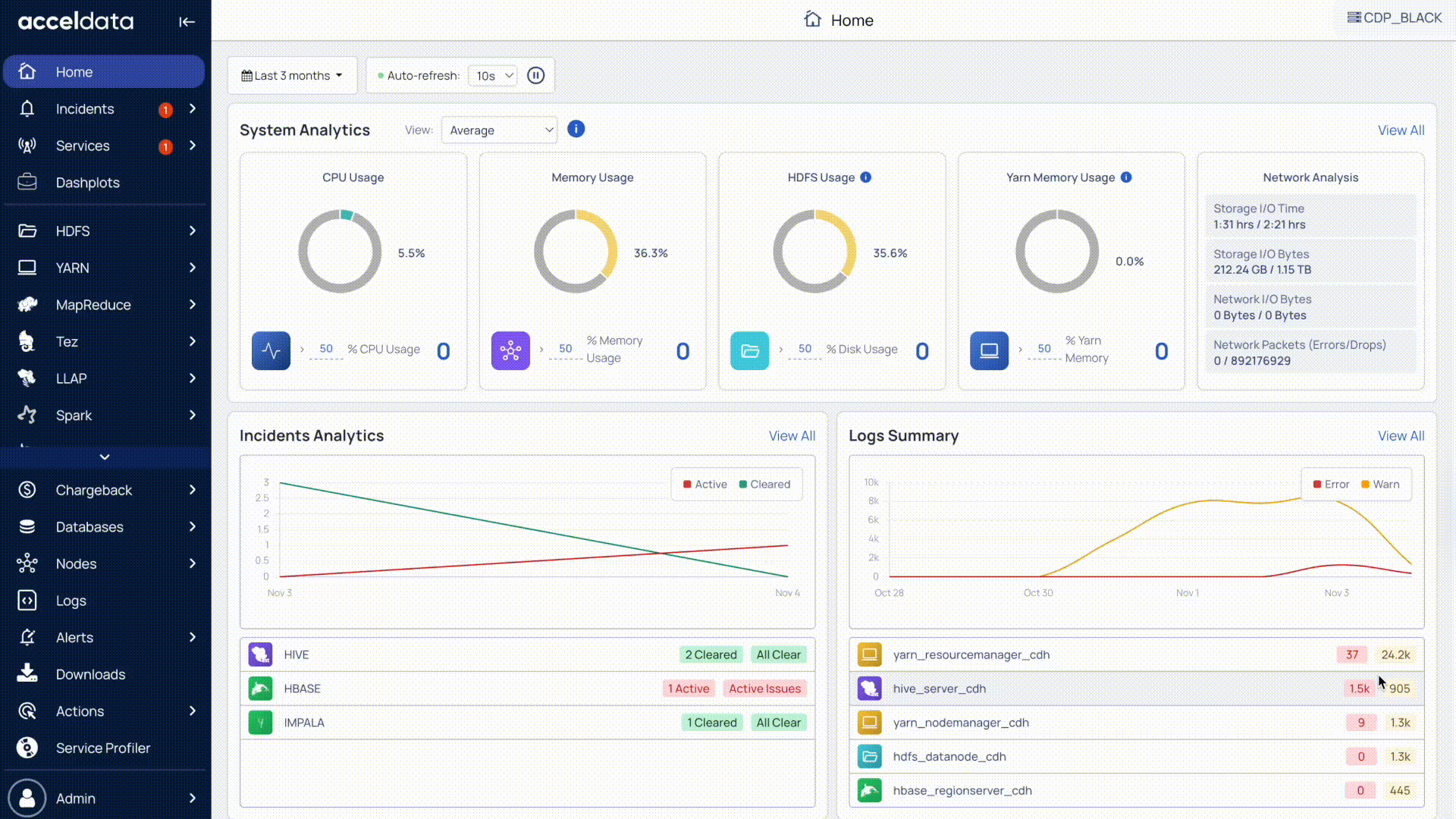Click View All in Logs Summary
The width and height of the screenshot is (1456, 819).
pos(1400,436)
